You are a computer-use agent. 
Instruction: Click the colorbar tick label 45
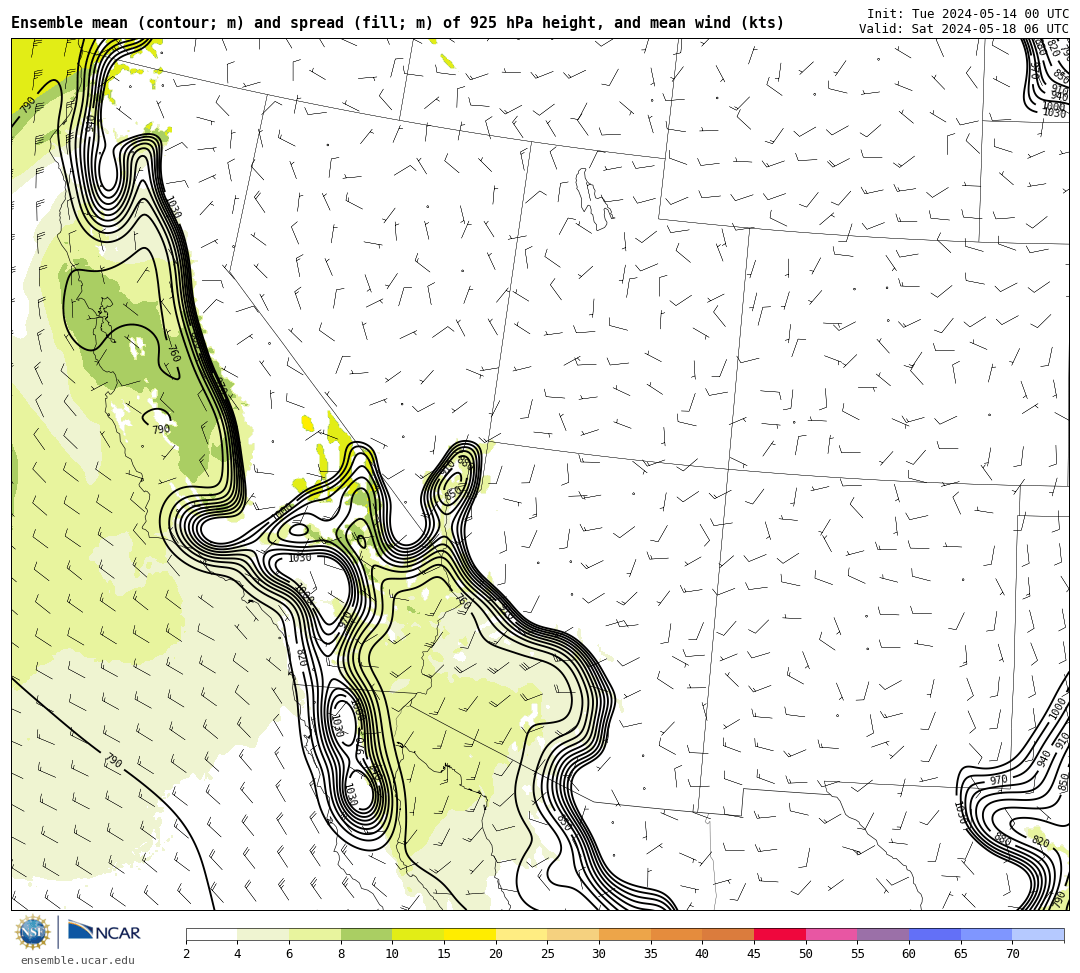click(754, 954)
